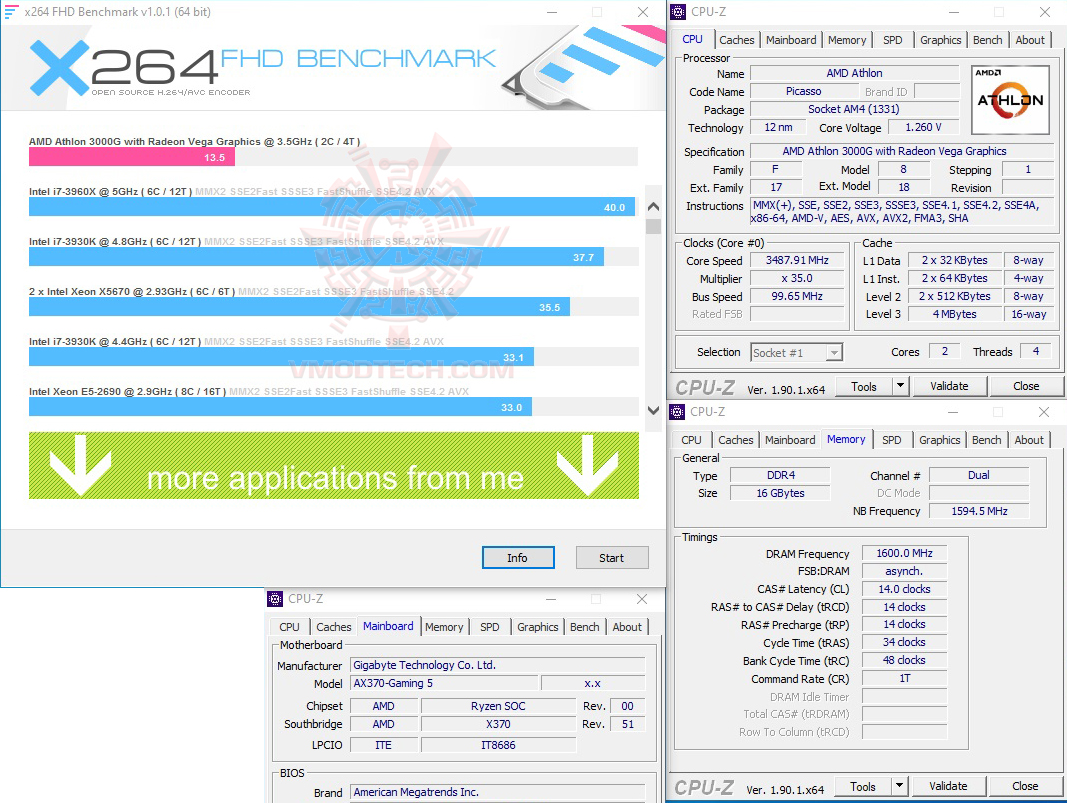Open Caches tab in top CPU-Z window
This screenshot has width=1067, height=803.
coord(736,40)
